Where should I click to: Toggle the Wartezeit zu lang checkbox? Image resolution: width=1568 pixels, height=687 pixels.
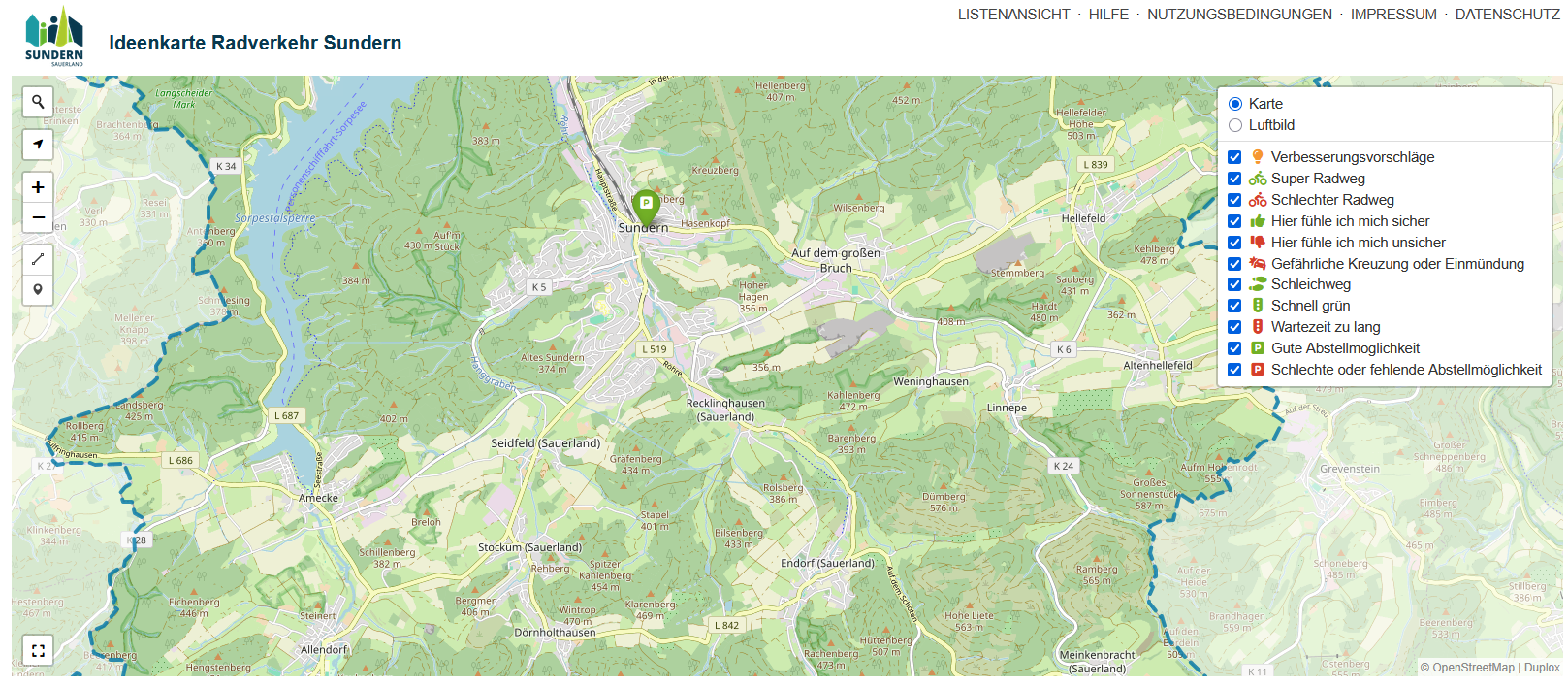point(1234,327)
